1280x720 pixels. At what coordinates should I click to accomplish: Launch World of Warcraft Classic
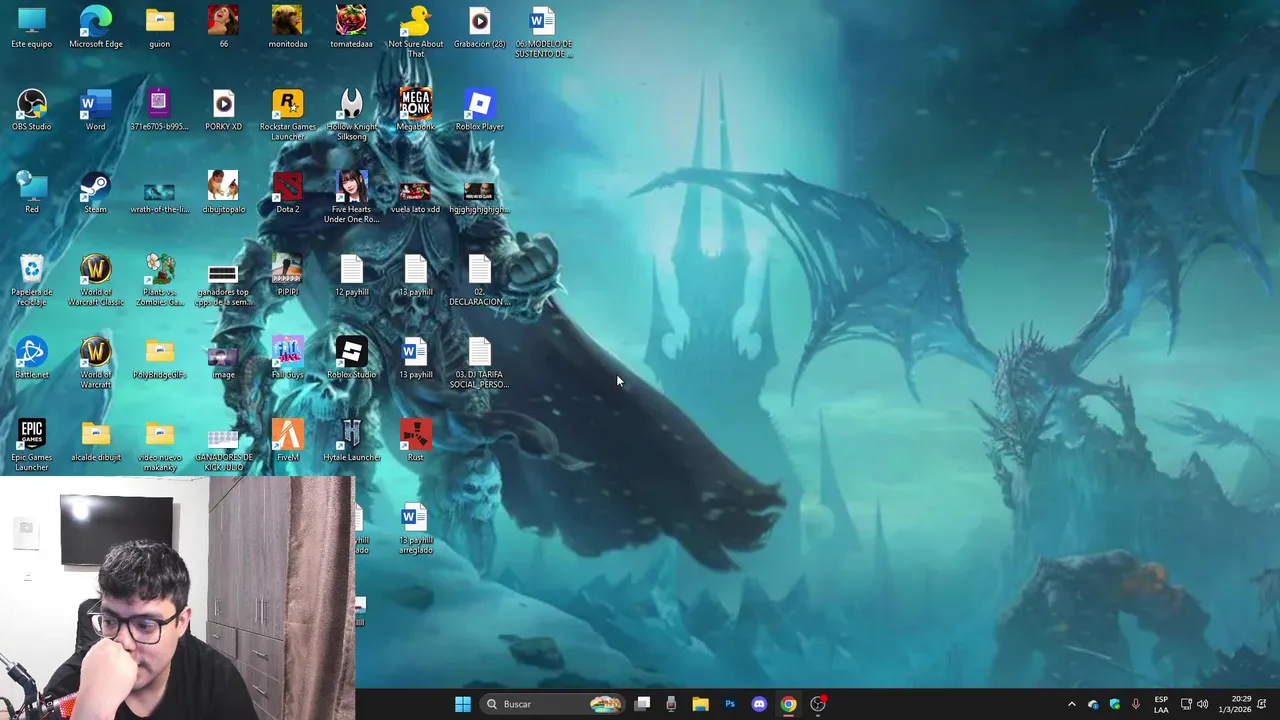pyautogui.click(x=96, y=280)
